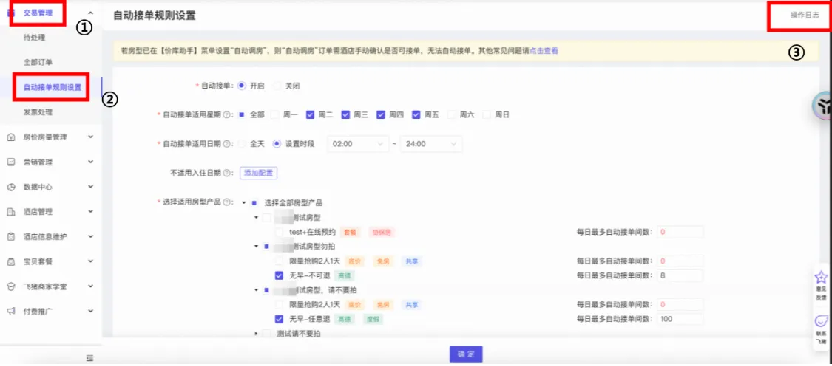Click room count field for test+在线预约
Viewport: 832px width, 366px height.
tap(680, 232)
